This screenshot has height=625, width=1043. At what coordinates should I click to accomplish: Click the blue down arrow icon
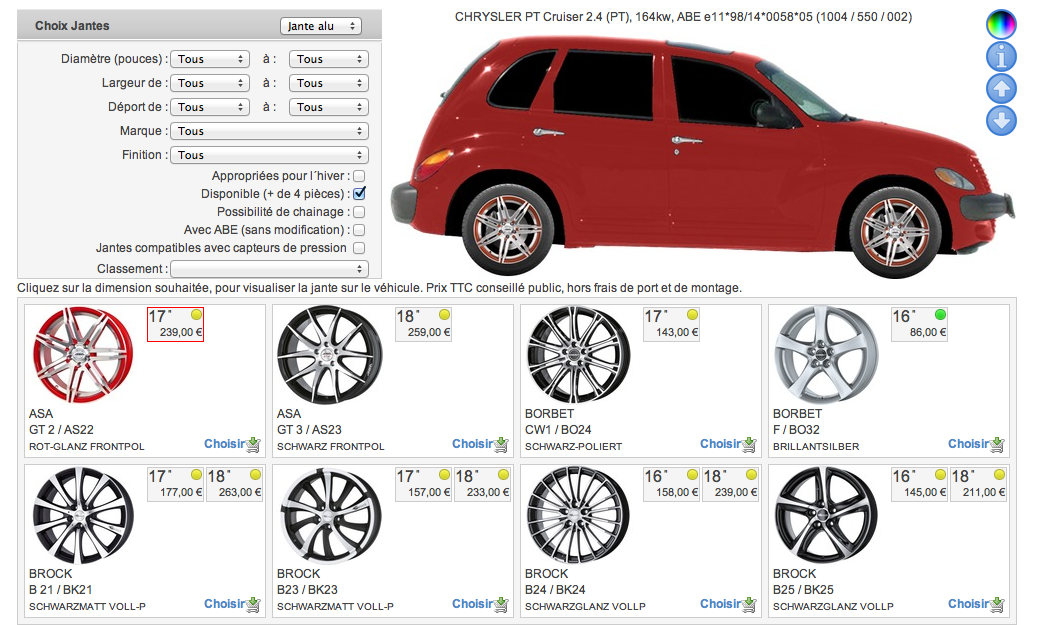(x=1001, y=121)
